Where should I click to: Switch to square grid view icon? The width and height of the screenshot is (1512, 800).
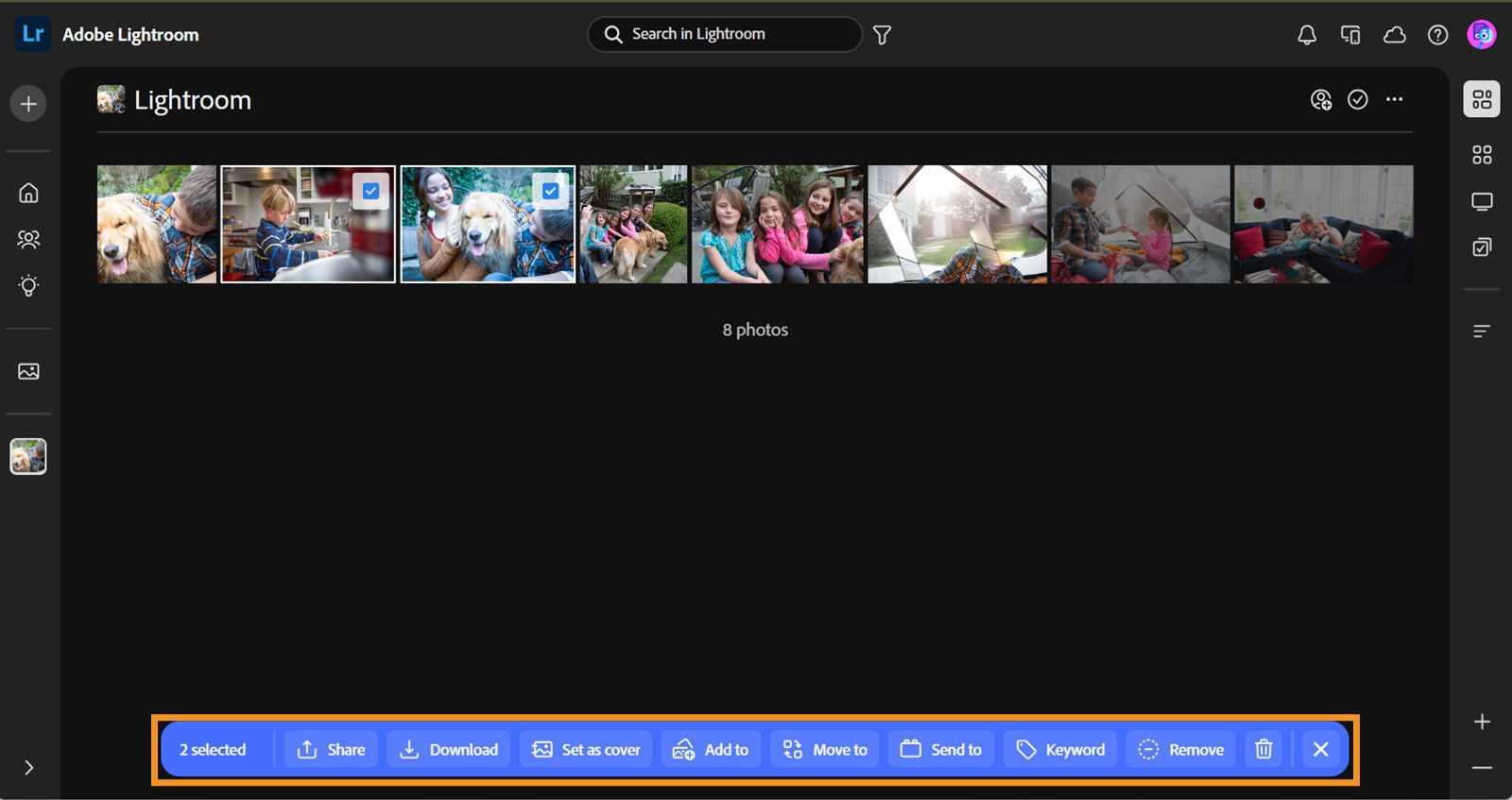[1482, 155]
